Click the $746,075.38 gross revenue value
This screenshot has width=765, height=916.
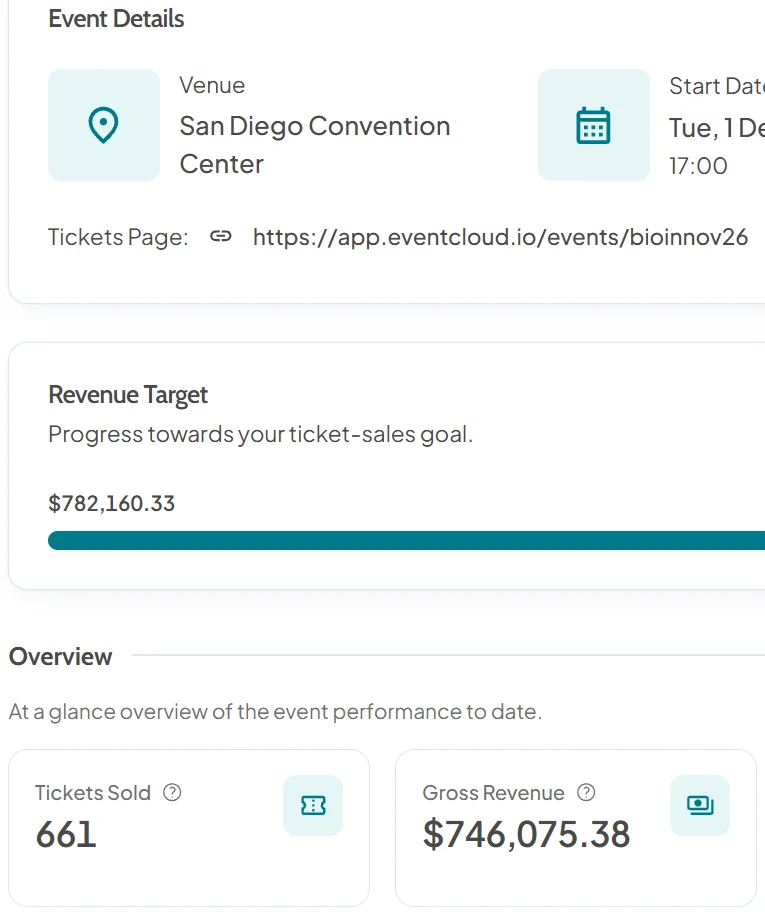click(x=527, y=834)
